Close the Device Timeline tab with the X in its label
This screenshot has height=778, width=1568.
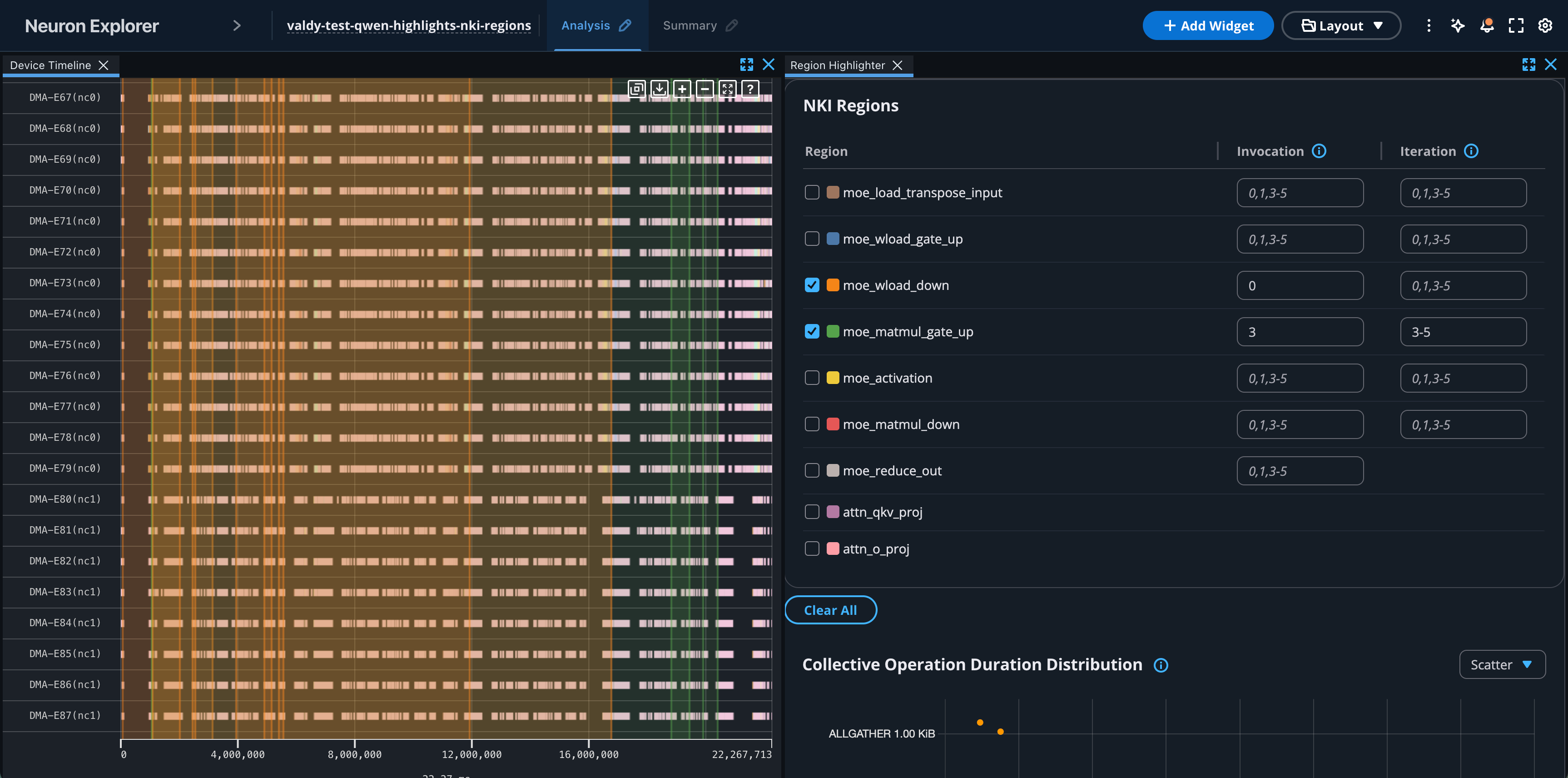tap(104, 65)
